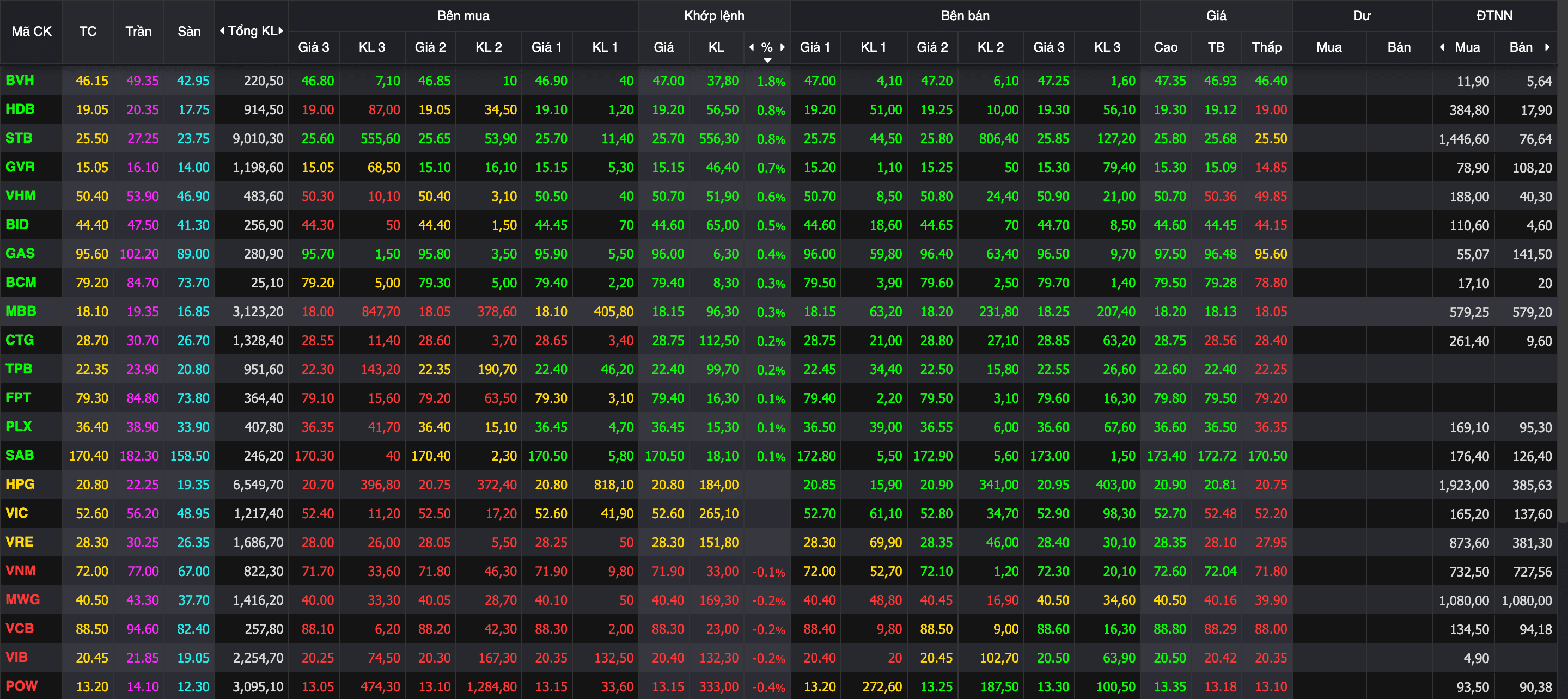Sort by Mã CK column header

tap(32, 31)
